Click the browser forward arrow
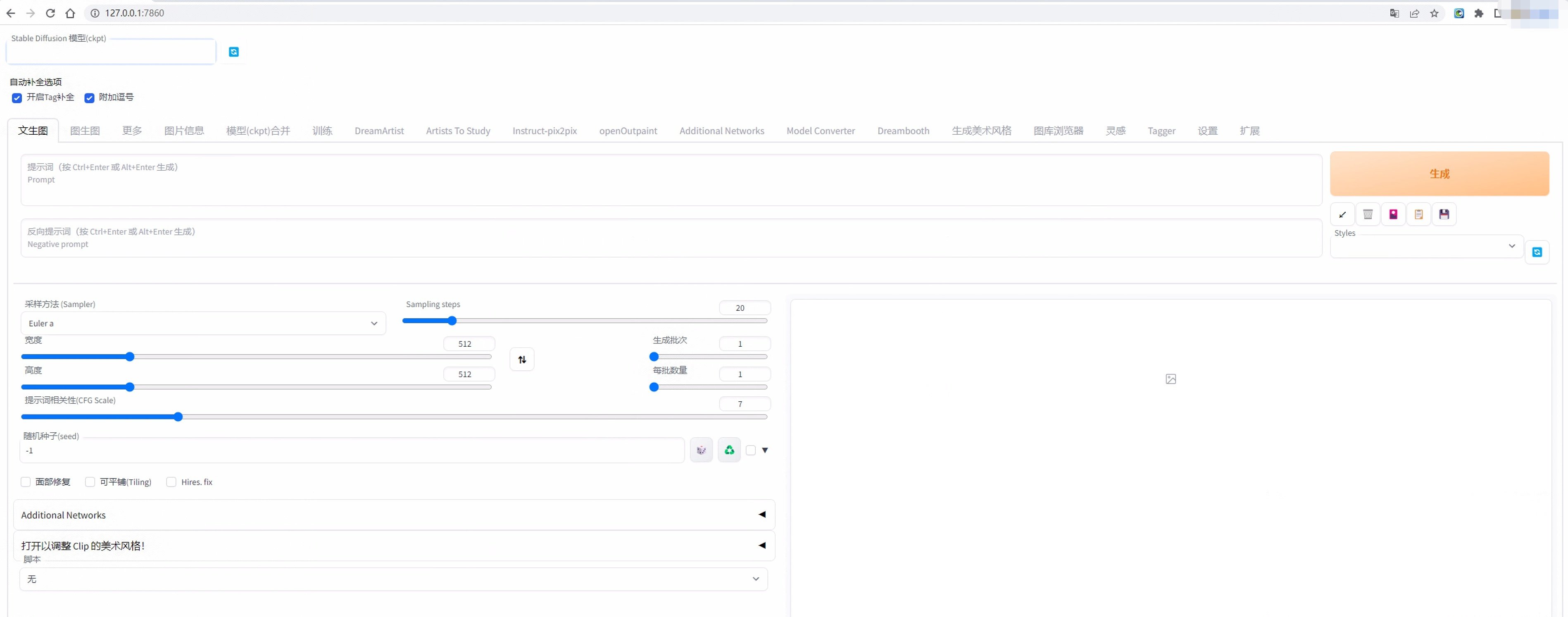 click(x=31, y=13)
